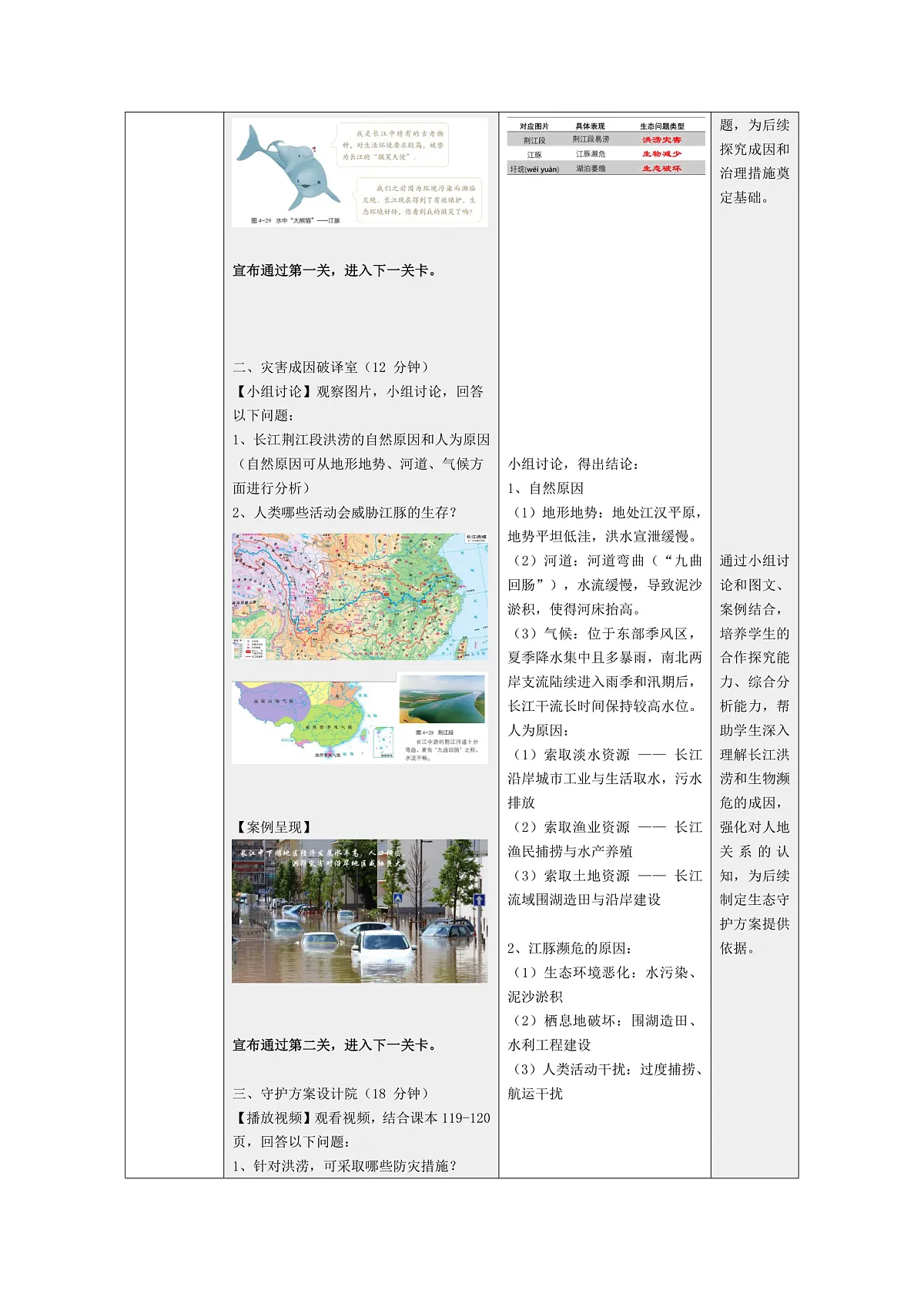
Task: Select question 1、长江荆江段洪涝的自然原因和人为原因
Action: pos(361,440)
